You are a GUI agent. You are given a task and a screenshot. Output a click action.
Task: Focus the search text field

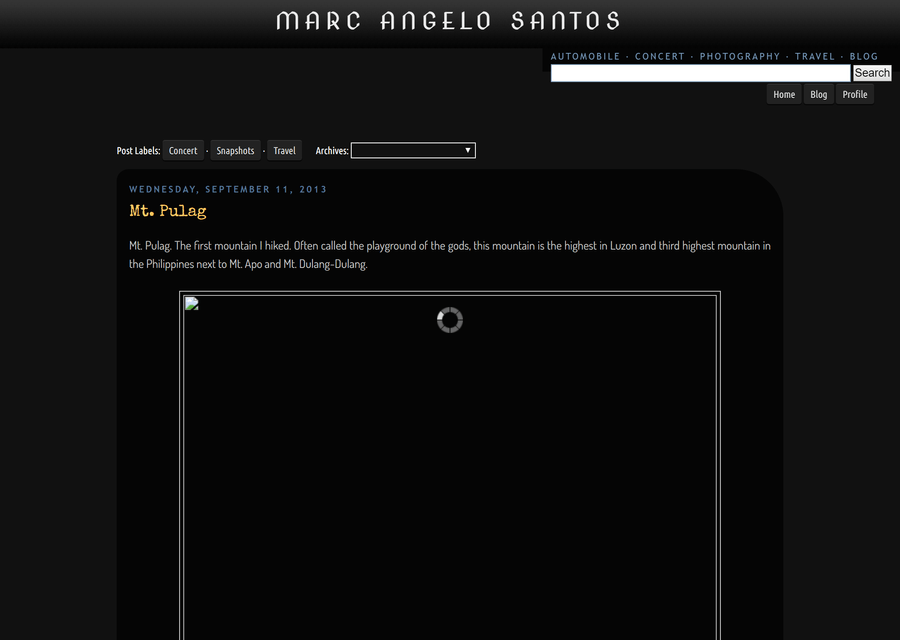click(x=700, y=73)
